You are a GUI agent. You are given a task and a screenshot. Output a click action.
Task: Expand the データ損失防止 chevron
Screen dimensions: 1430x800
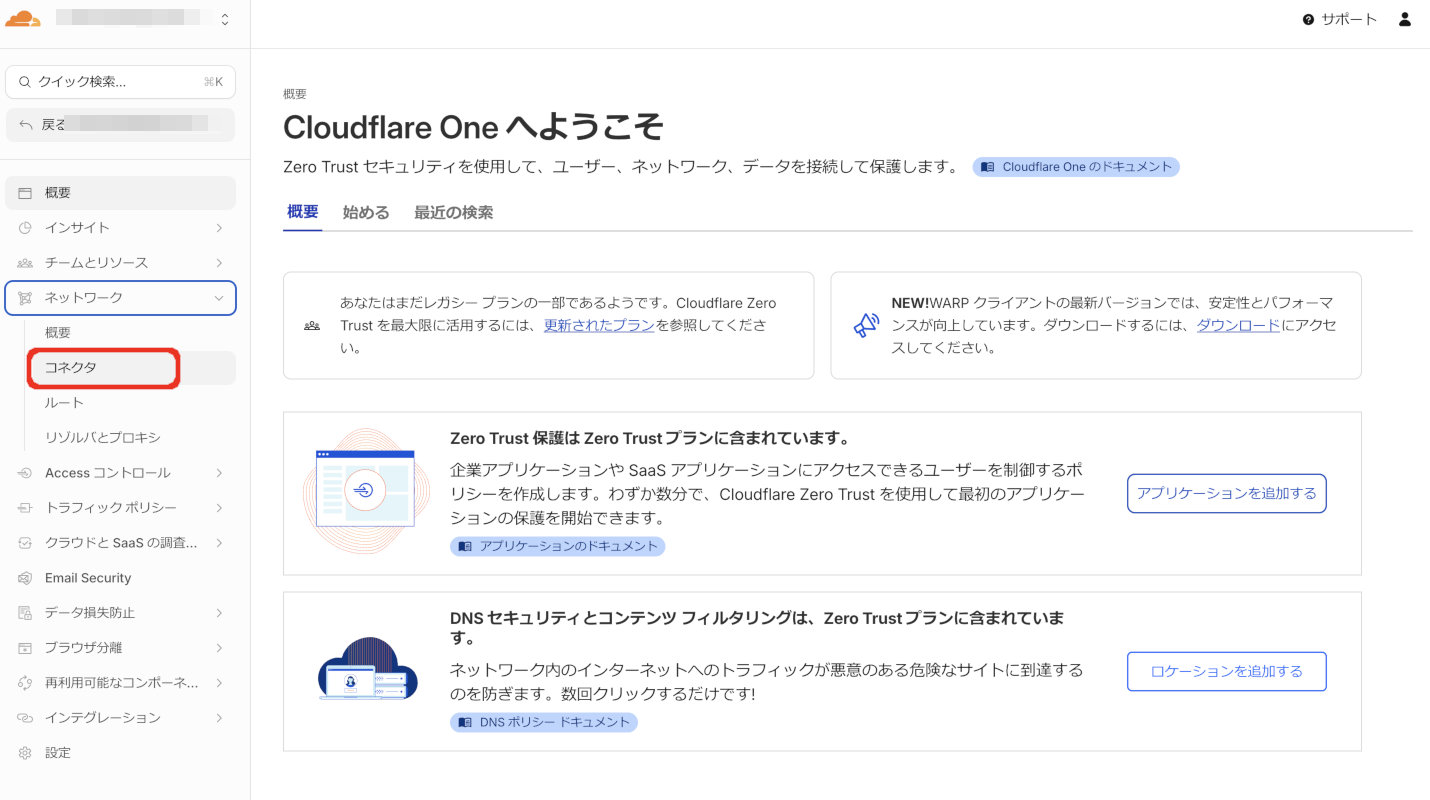[219, 613]
